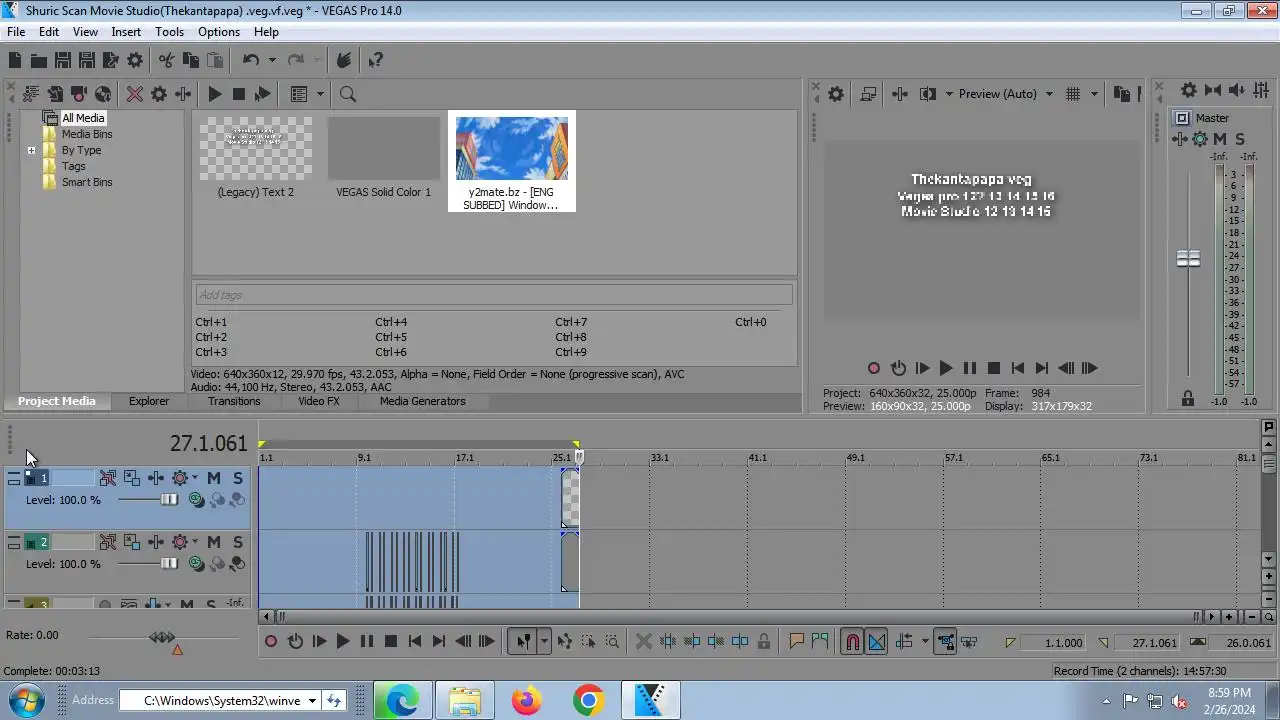This screenshot has width=1280, height=720.
Task: Remove selected media with the red X icon
Action: (x=135, y=94)
